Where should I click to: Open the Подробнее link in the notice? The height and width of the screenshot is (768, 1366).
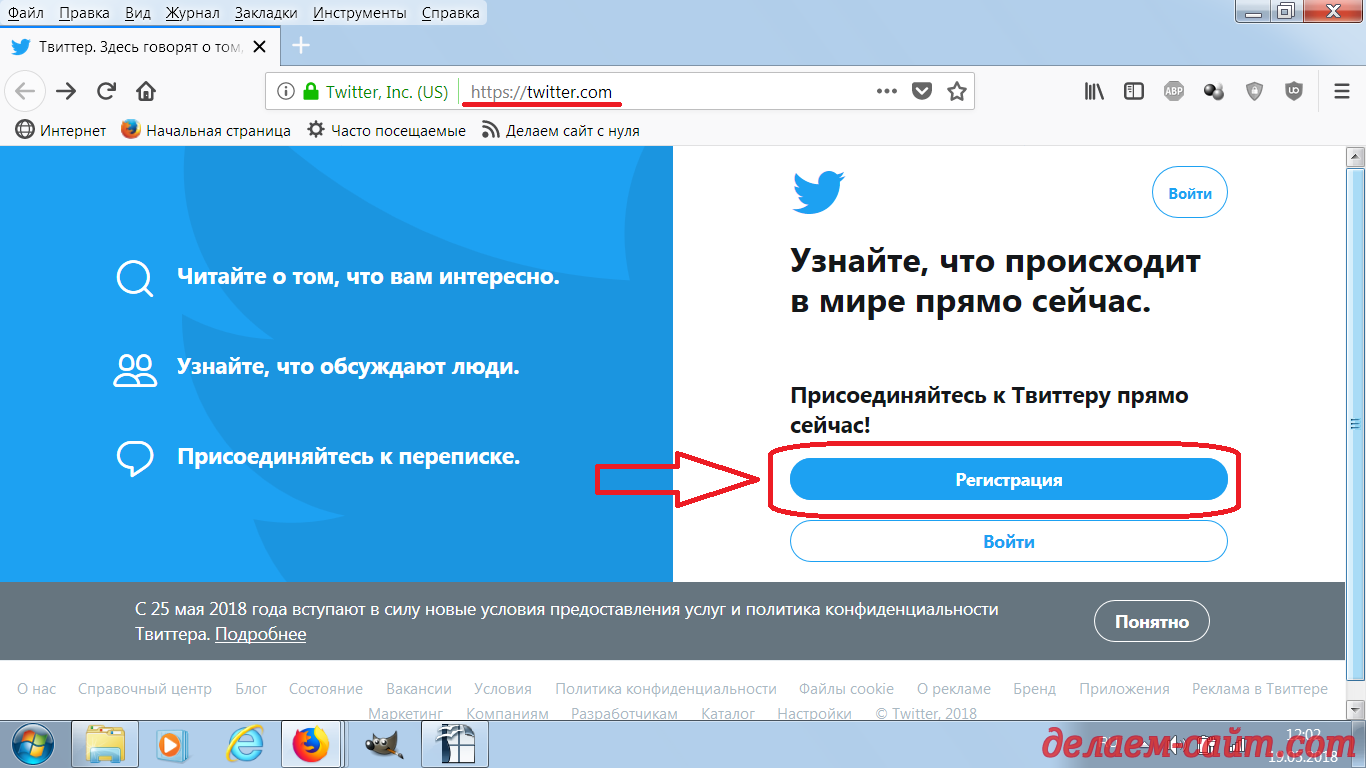tap(260, 634)
